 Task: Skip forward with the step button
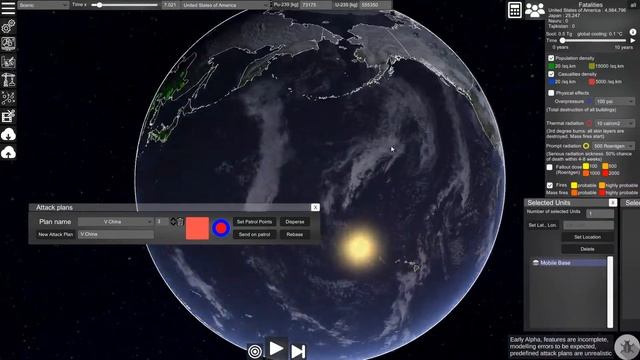tap(298, 351)
